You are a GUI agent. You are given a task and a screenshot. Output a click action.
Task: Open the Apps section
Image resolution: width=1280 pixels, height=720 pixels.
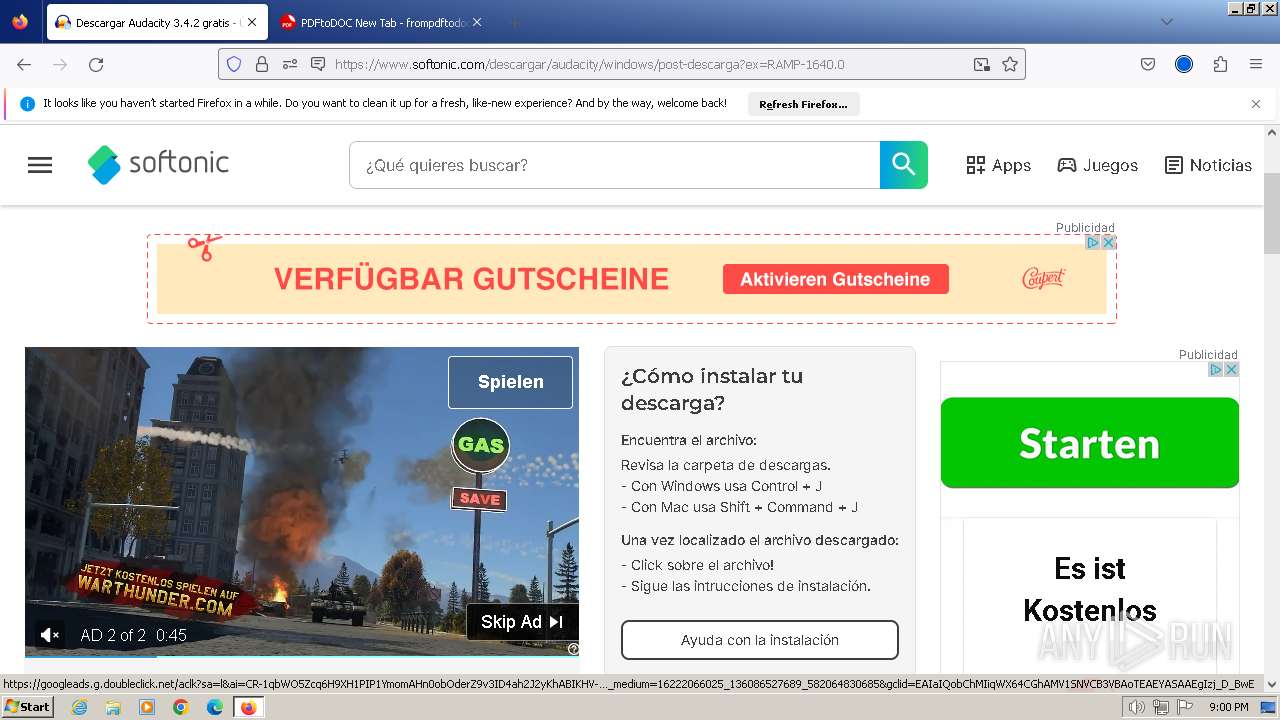point(998,165)
